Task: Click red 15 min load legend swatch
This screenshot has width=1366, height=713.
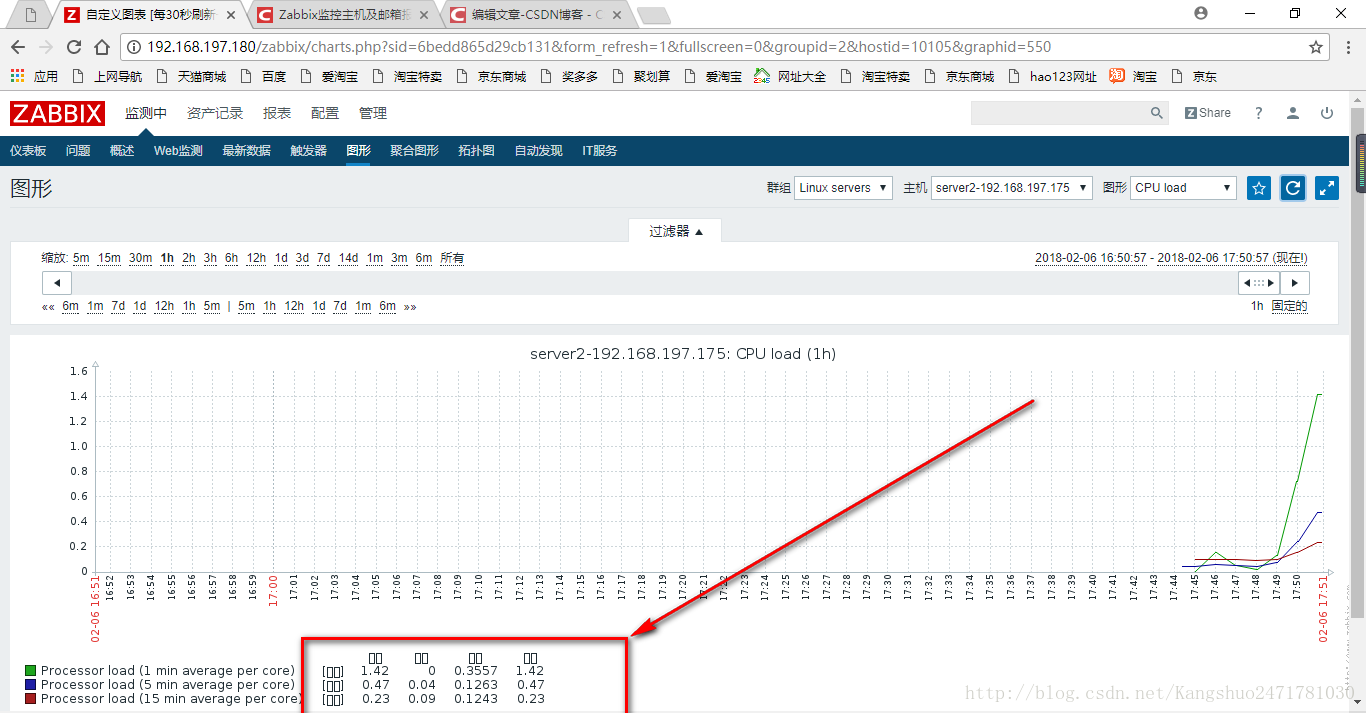Action: tap(31, 699)
